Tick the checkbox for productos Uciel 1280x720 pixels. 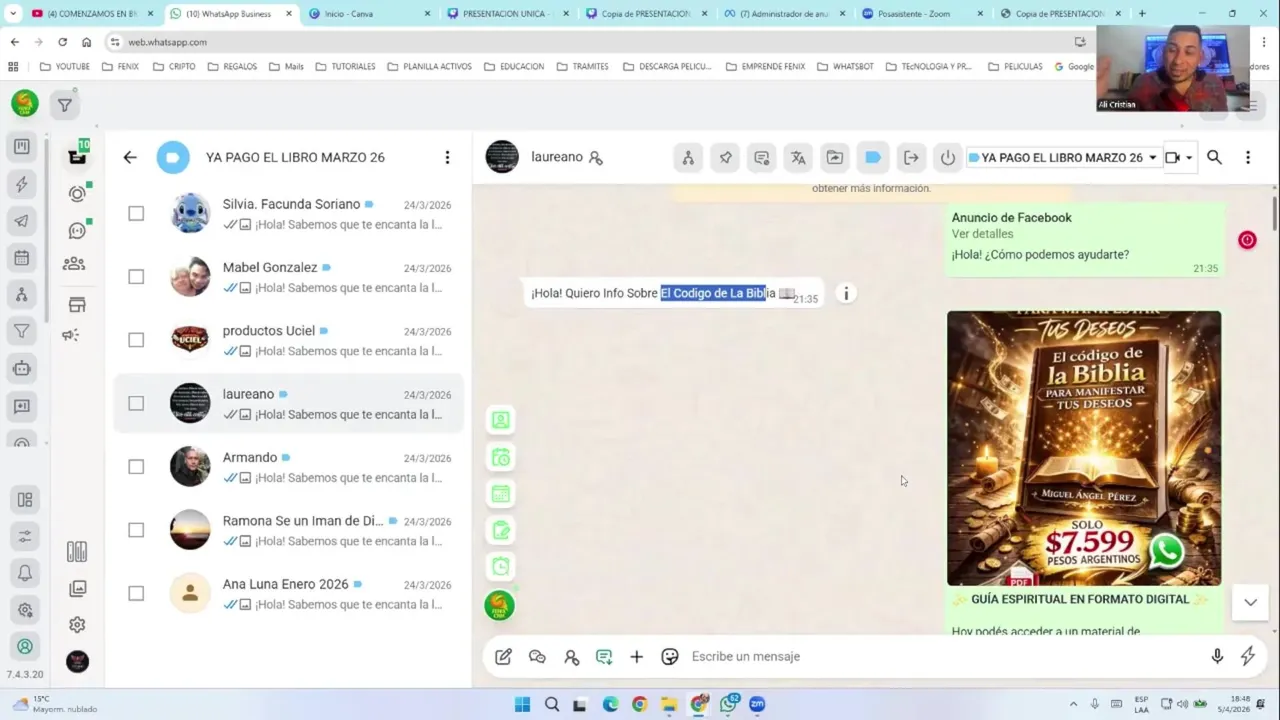click(x=136, y=340)
